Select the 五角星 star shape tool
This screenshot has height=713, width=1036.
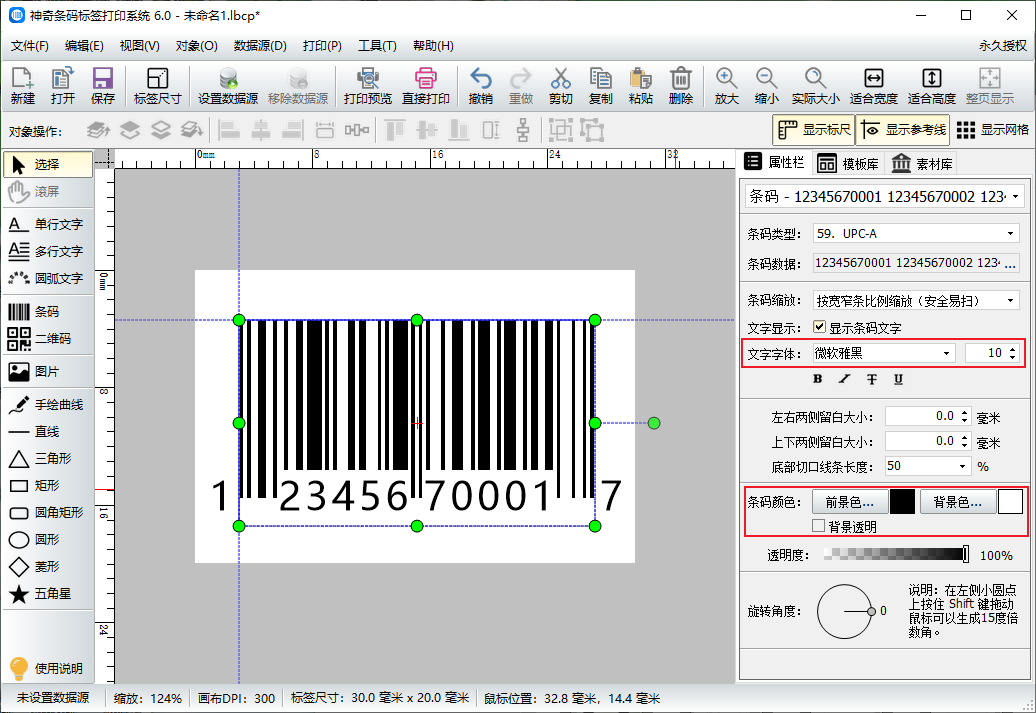click(48, 593)
